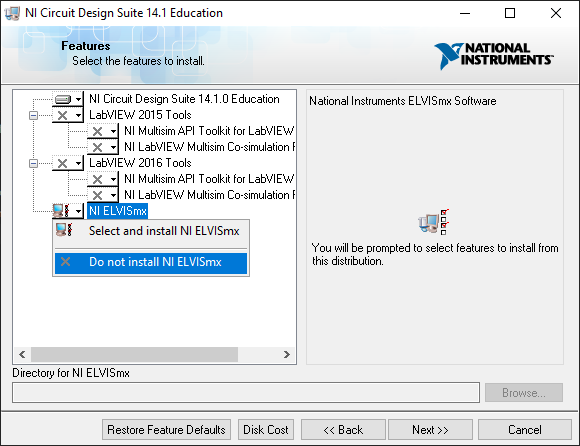Screen dimensions: 580x446
Task: Open NI Circuit Design Suite 14.1.0 install-state dropdown
Action: (x=68, y=99)
